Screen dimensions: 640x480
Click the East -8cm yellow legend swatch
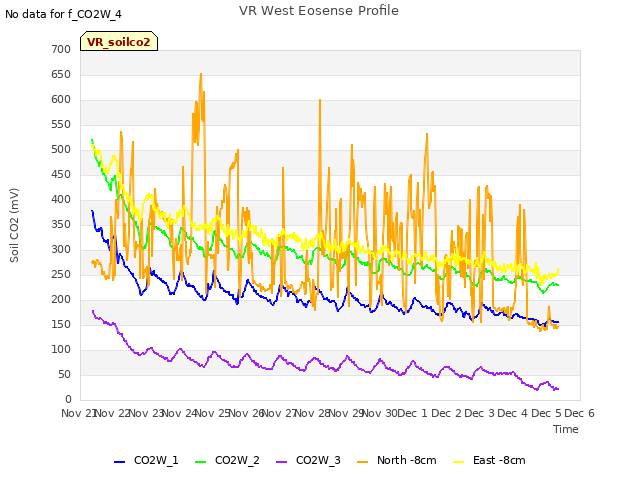pos(459,462)
